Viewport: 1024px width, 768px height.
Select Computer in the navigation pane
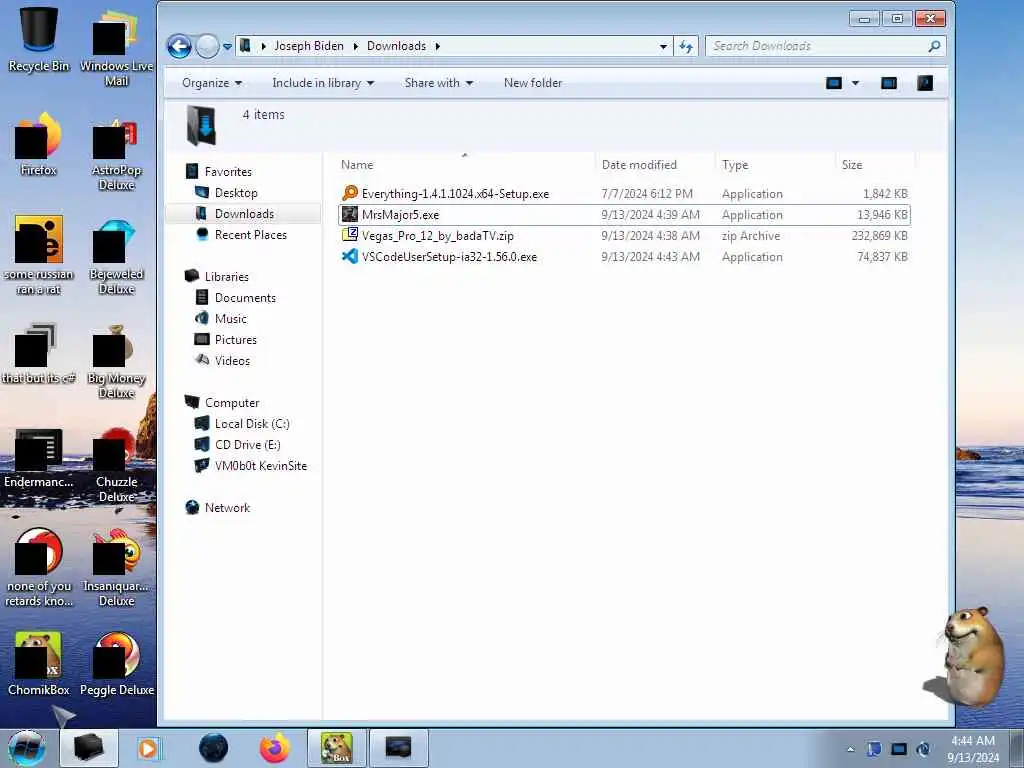click(232, 402)
